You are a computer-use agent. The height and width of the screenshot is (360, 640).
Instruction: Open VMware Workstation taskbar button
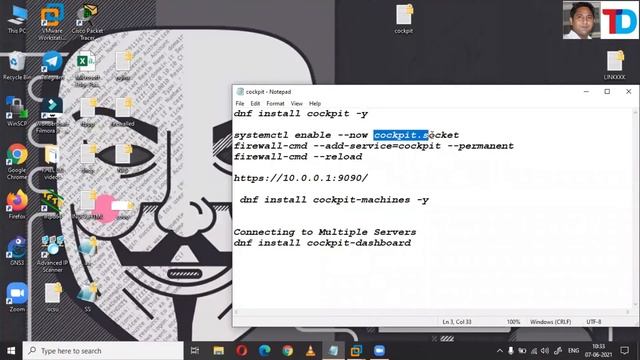coord(356,351)
